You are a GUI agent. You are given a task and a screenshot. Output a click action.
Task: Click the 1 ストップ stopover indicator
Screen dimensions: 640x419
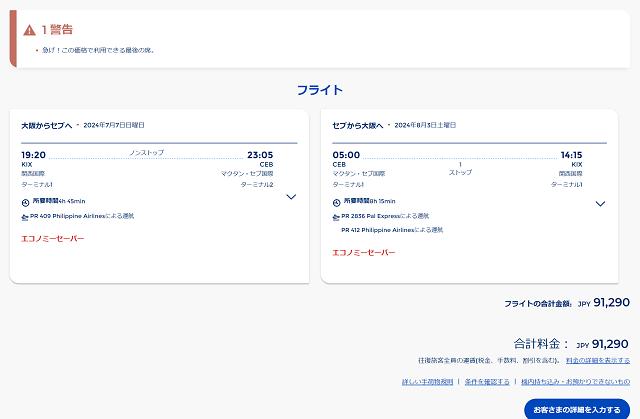point(459,168)
